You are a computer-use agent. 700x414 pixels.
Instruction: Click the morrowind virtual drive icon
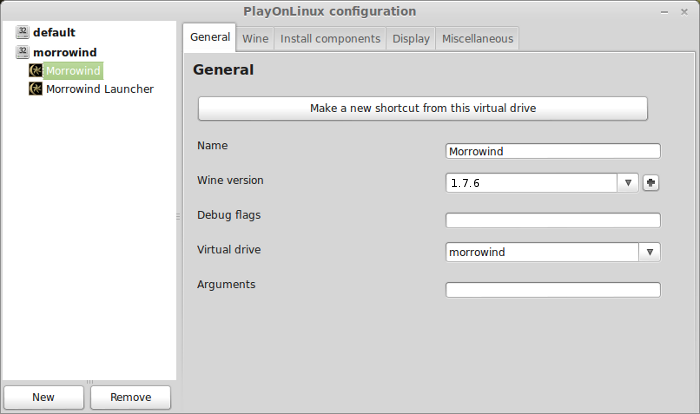click(22, 52)
